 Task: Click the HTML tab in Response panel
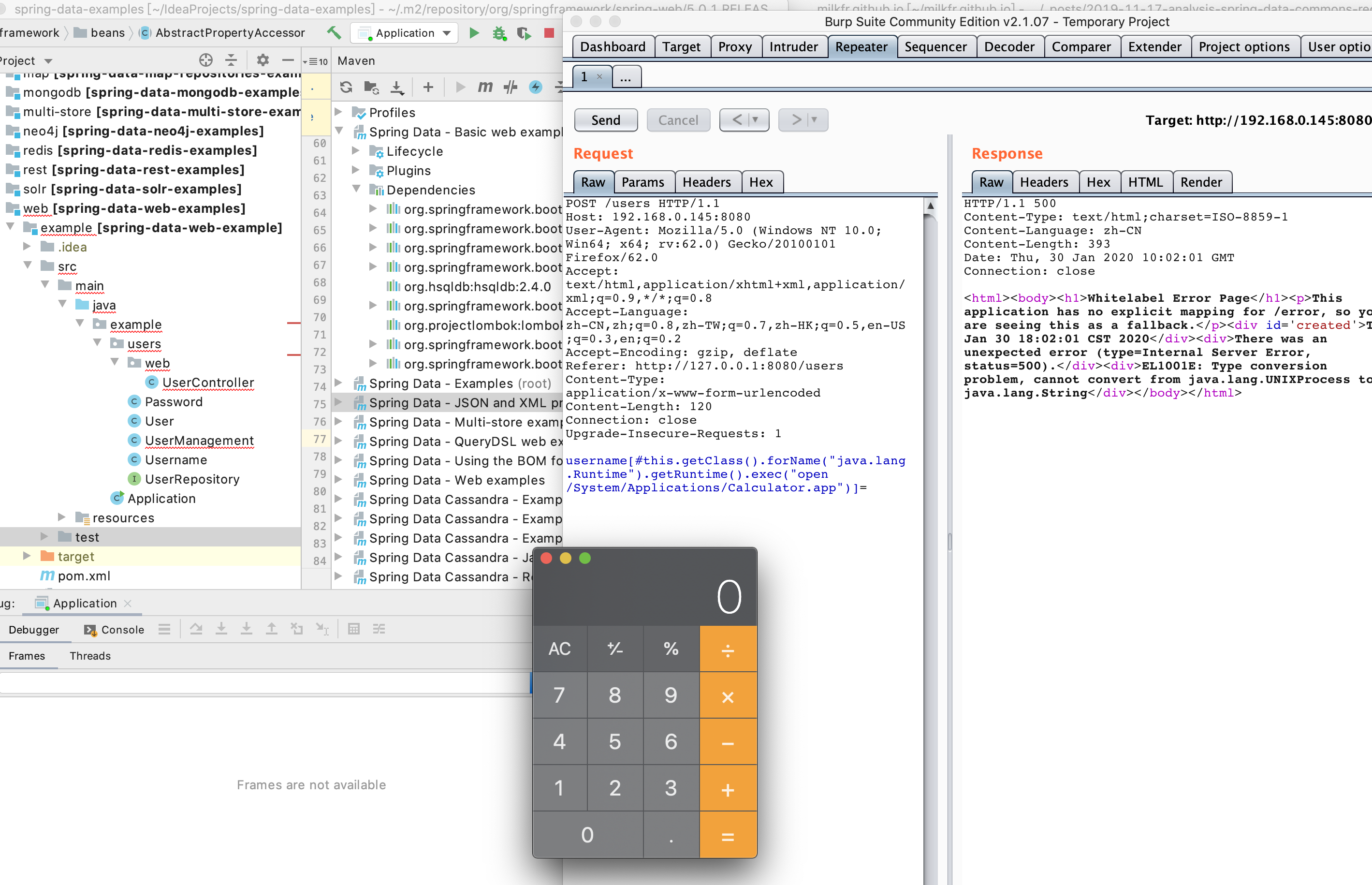click(1143, 182)
